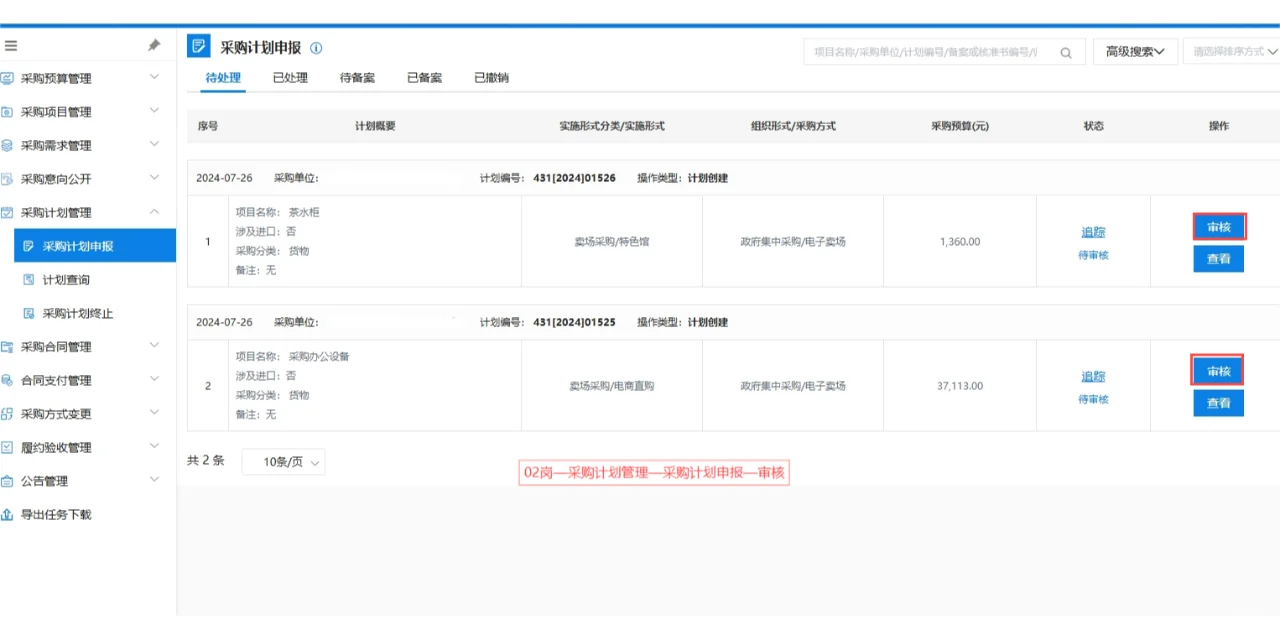Screen dimensions: 1280x640
Task: Expand the 采购项目管理 menu chevron
Action: 154,111
